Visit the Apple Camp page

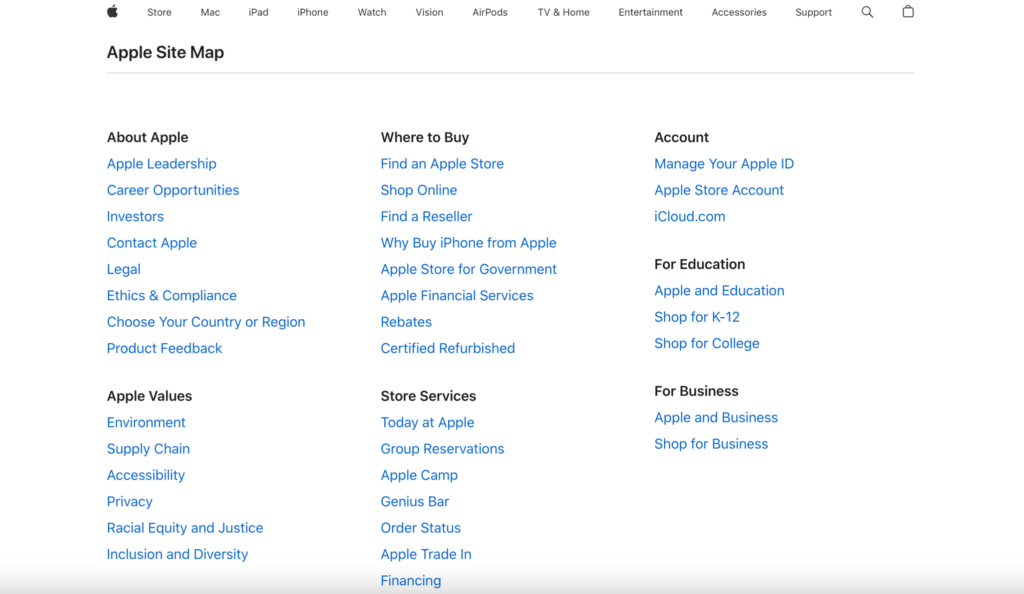[x=419, y=475]
